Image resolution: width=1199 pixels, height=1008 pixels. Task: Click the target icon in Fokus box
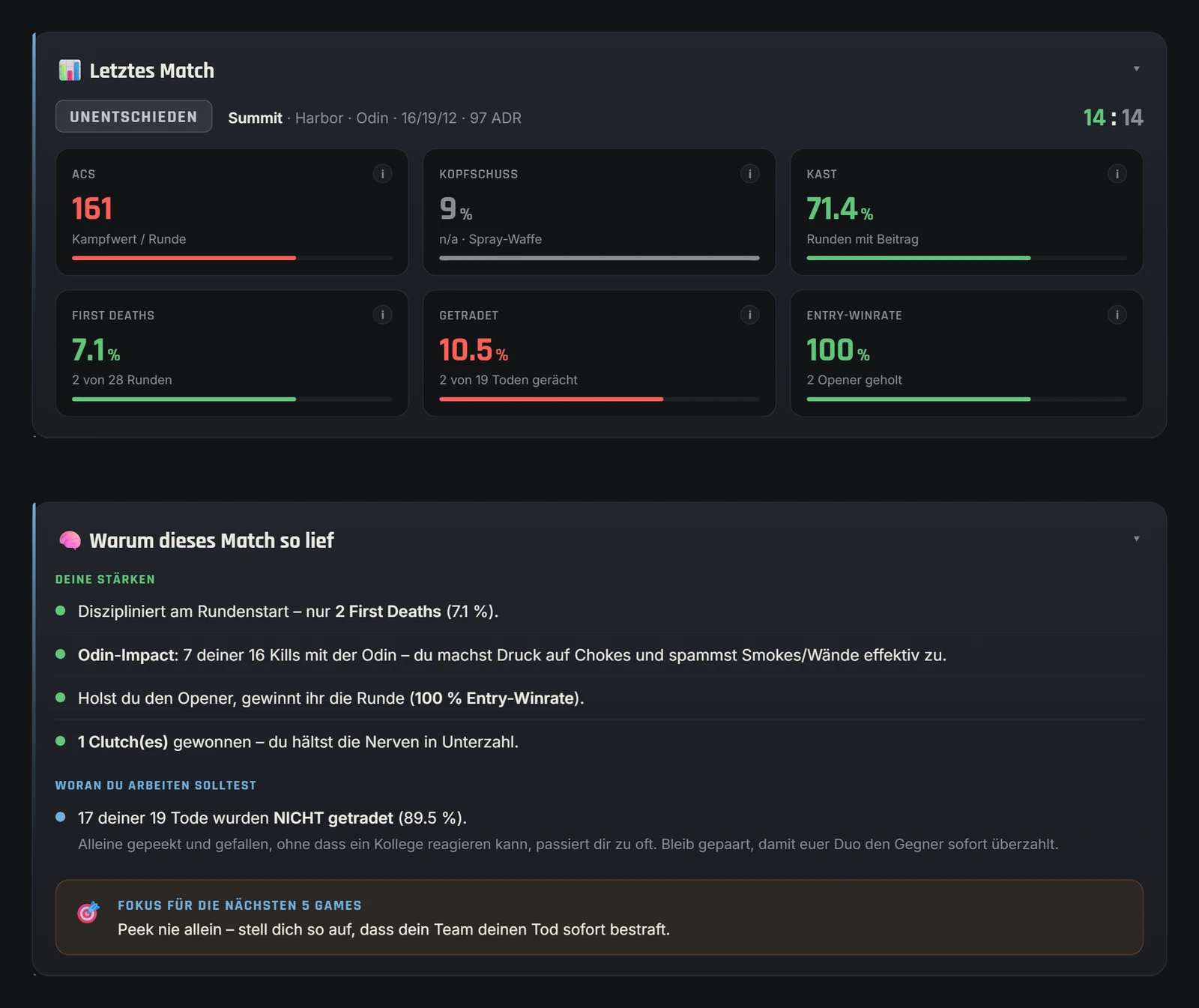88,911
